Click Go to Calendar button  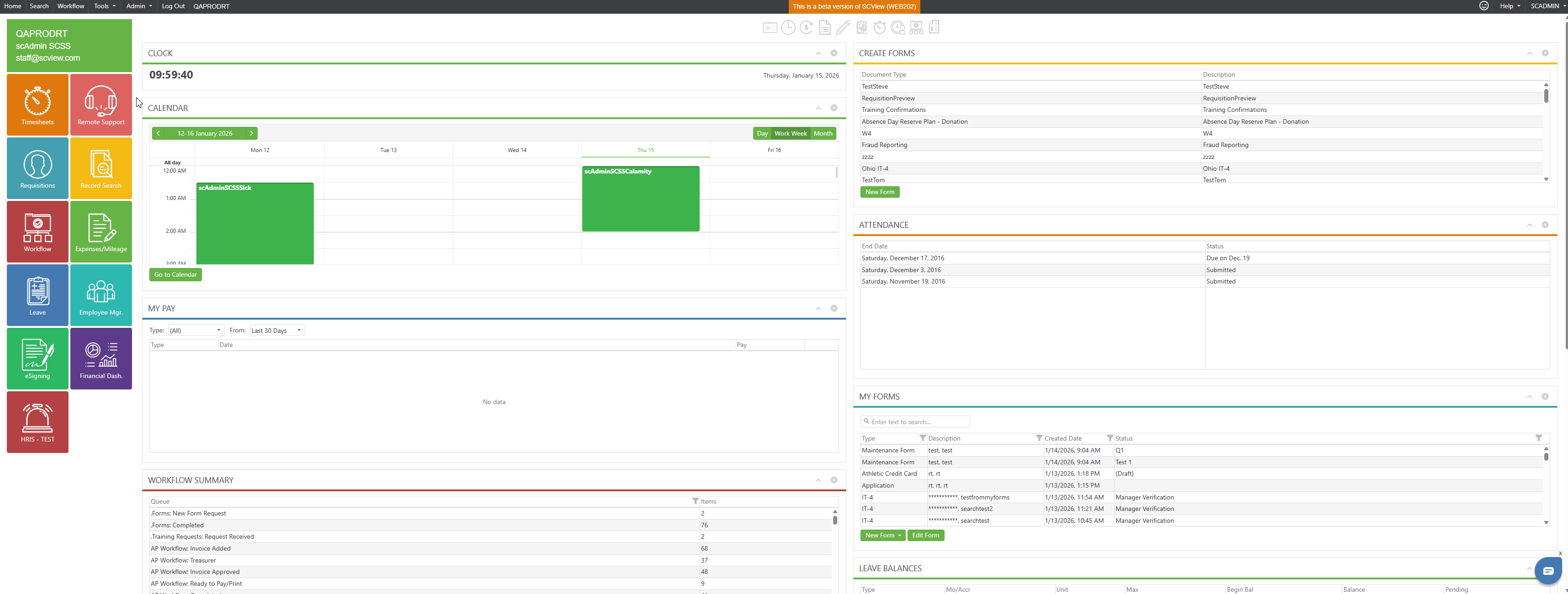coord(175,274)
